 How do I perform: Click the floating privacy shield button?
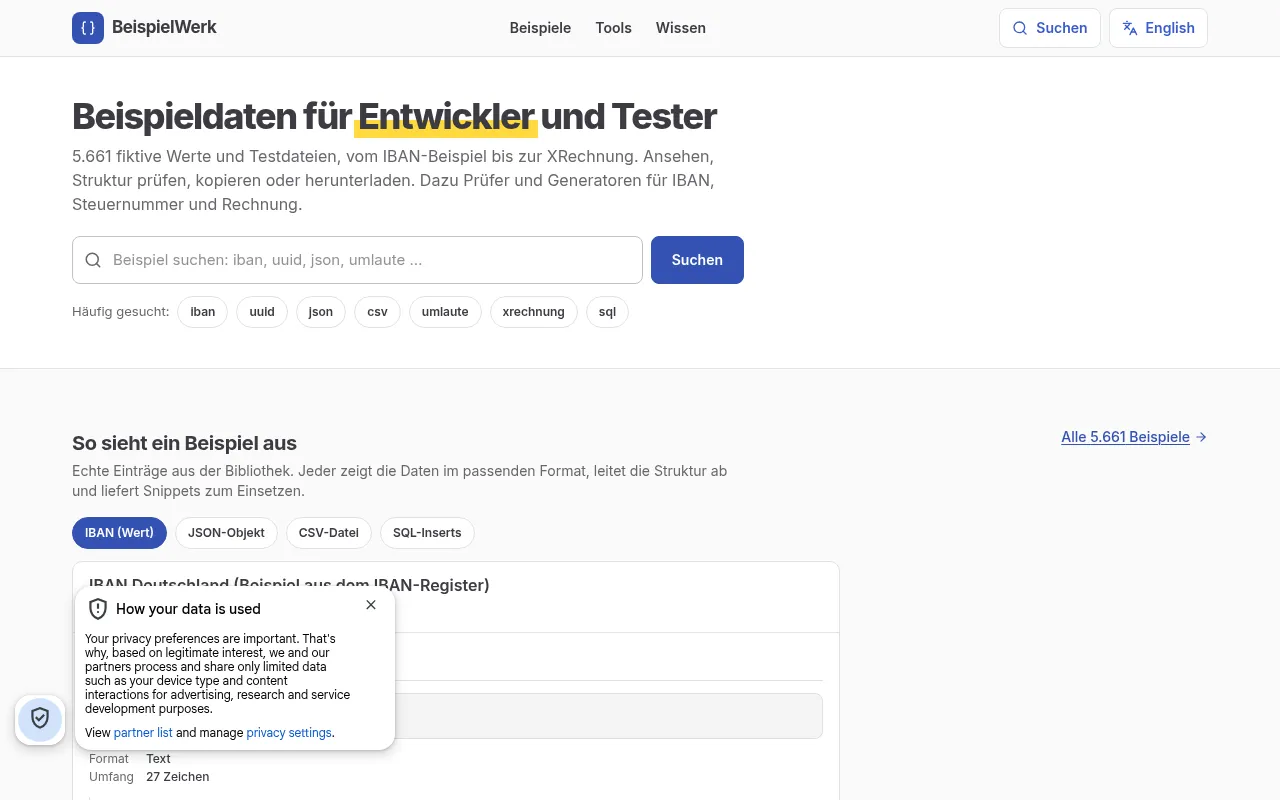(x=40, y=719)
